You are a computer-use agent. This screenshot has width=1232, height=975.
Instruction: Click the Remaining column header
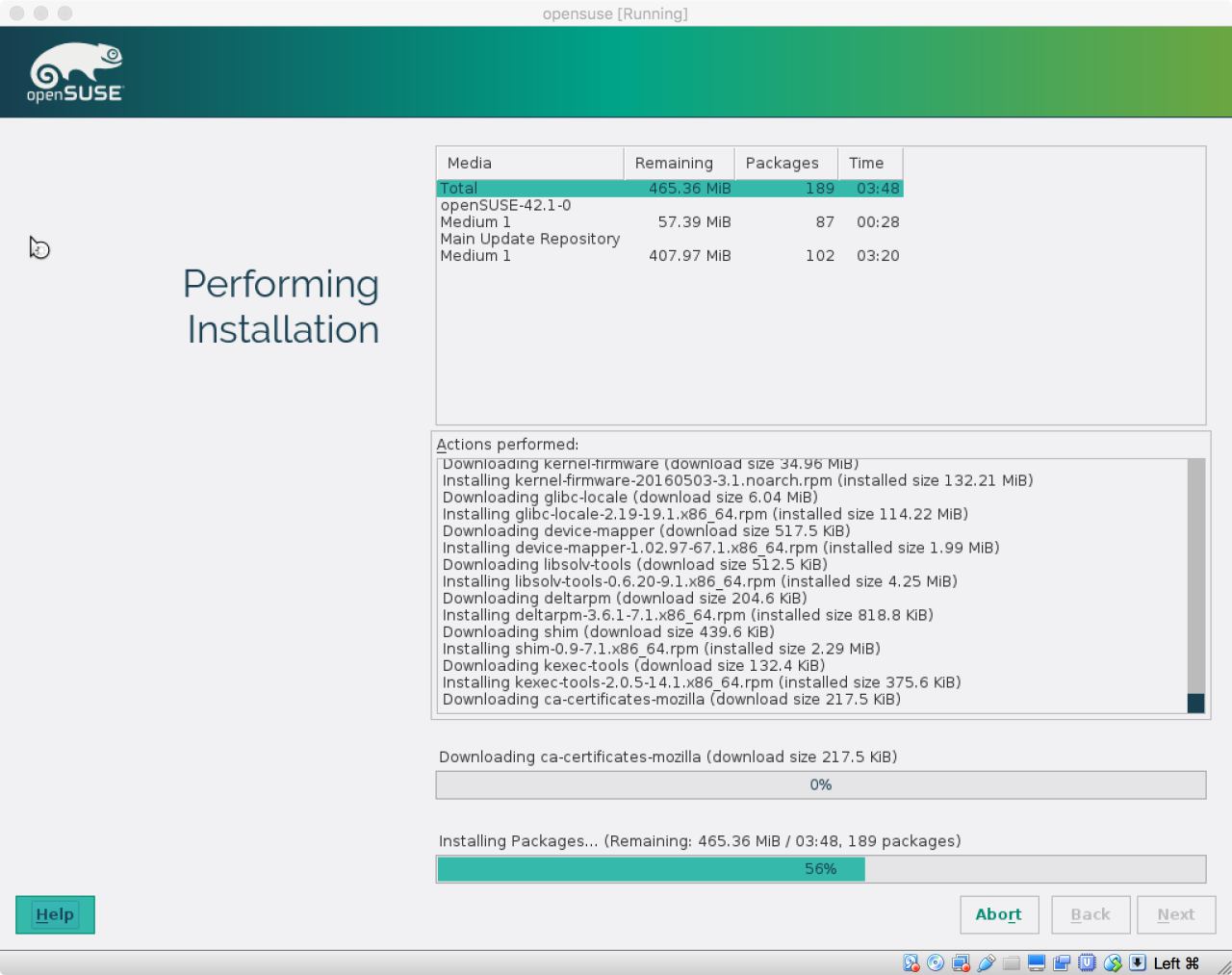pos(678,163)
